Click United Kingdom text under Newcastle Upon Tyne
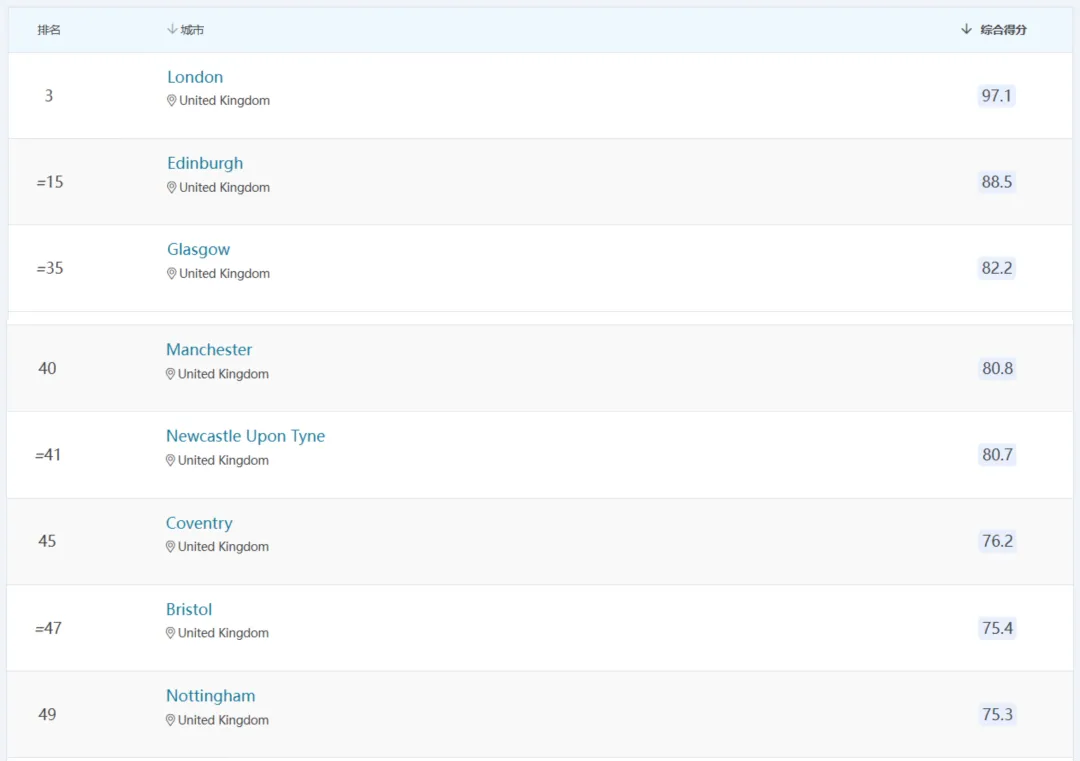This screenshot has height=761, width=1080. (223, 460)
